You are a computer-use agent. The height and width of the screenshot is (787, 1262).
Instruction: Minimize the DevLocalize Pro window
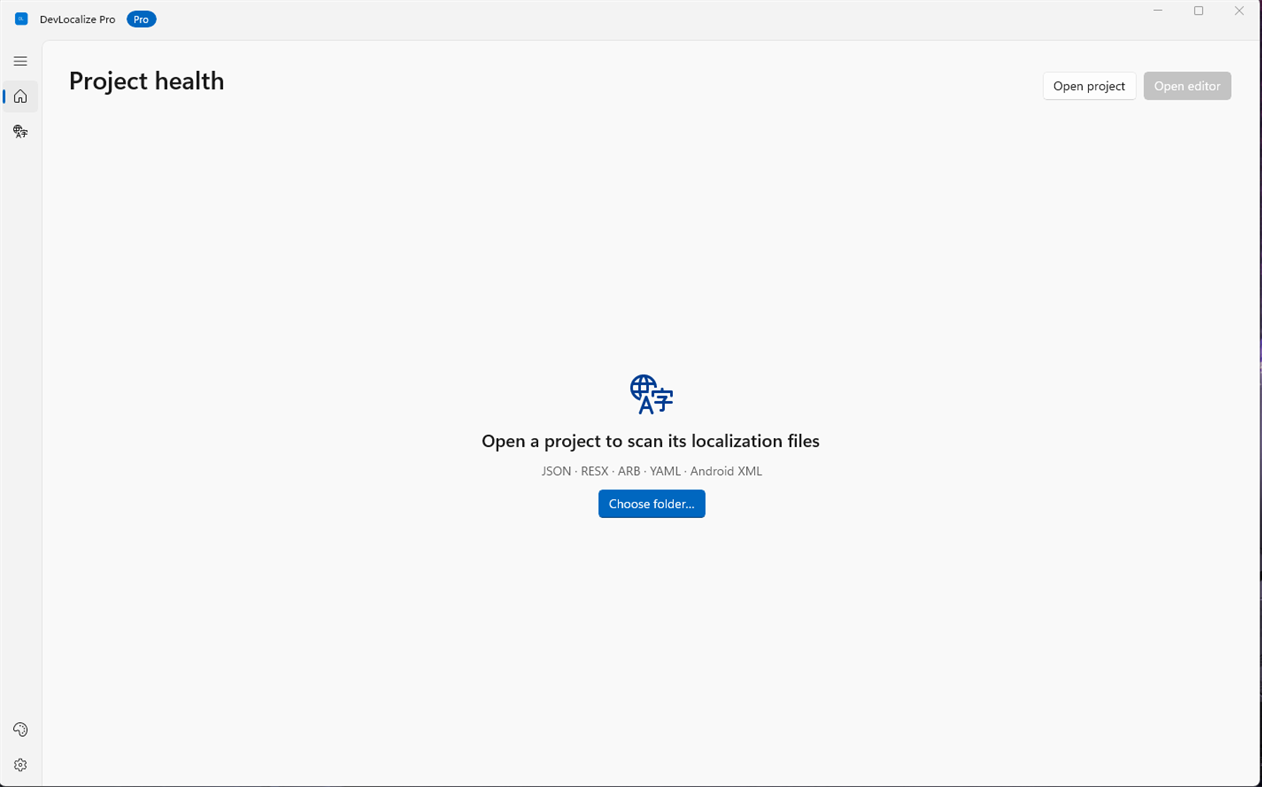[x=1158, y=11]
